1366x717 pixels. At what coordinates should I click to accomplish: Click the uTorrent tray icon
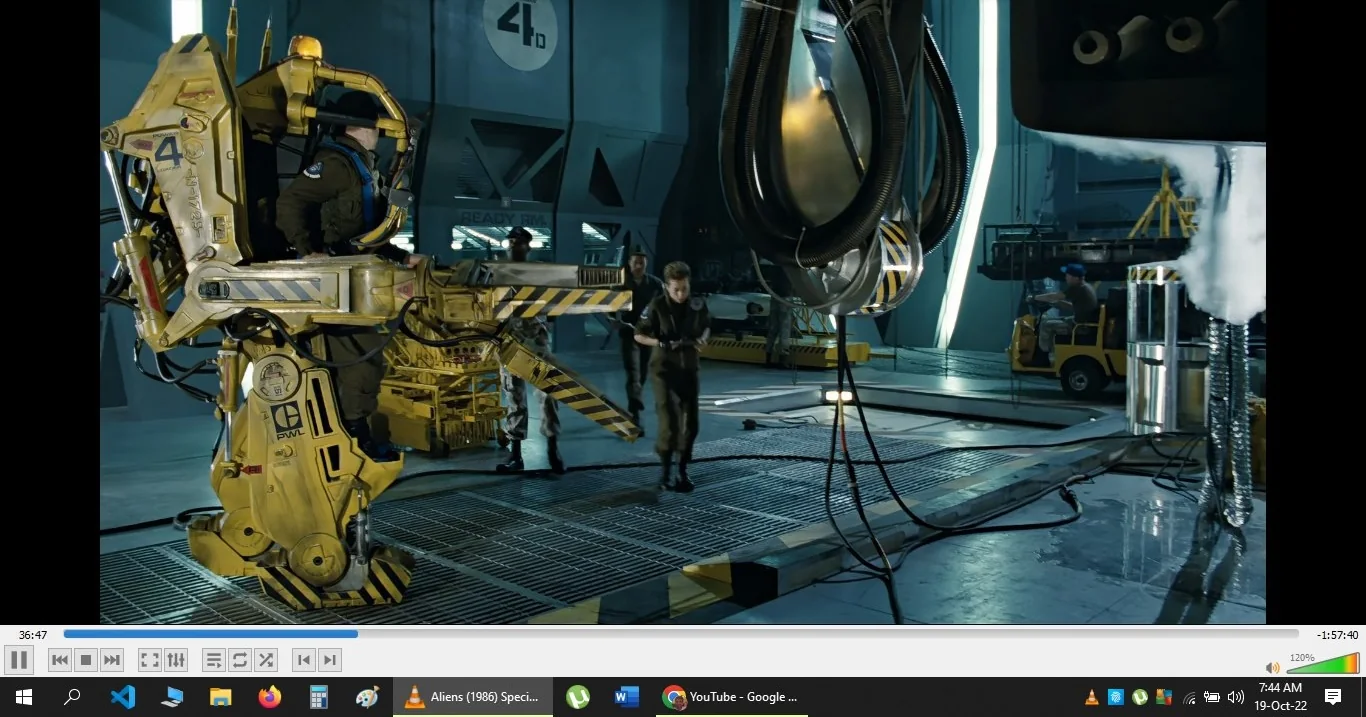(x=1140, y=697)
